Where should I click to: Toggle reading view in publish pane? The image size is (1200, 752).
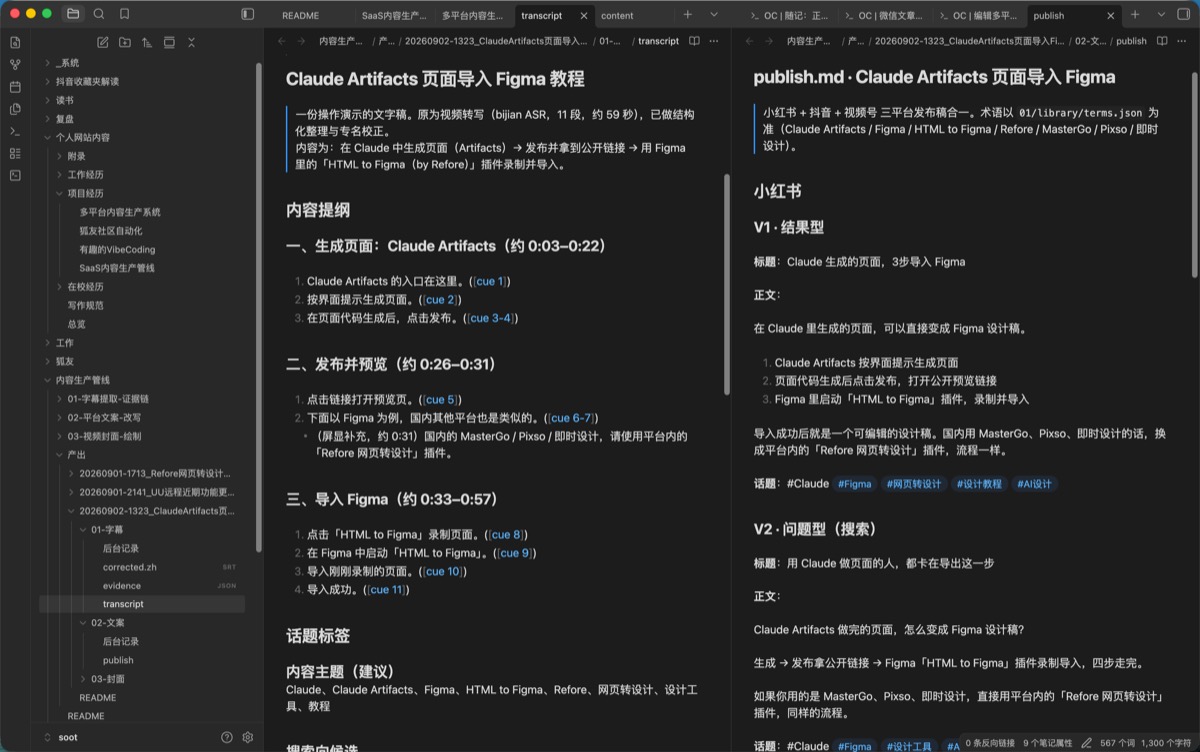[1162, 41]
